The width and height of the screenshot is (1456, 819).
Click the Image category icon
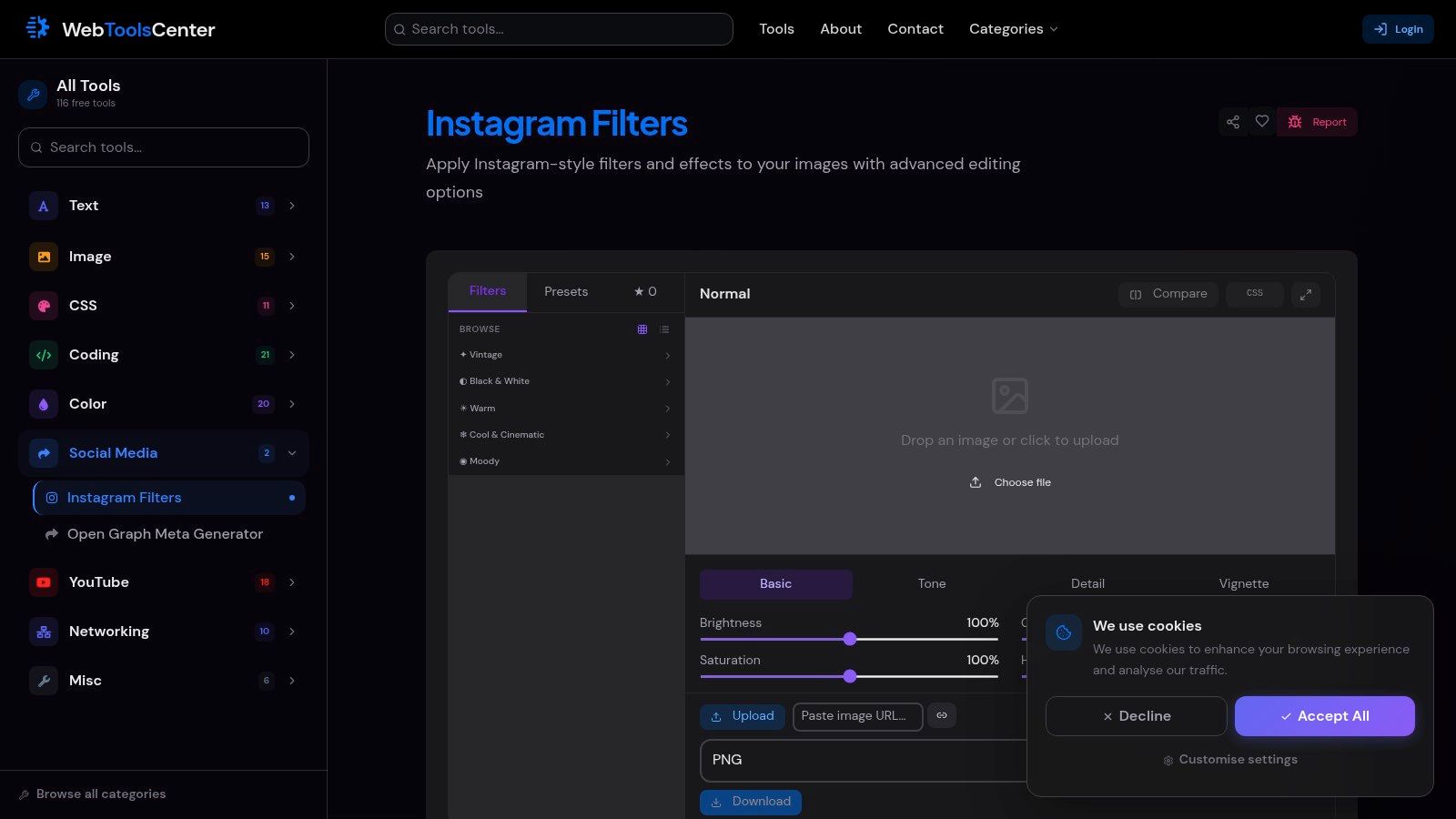coord(44,257)
